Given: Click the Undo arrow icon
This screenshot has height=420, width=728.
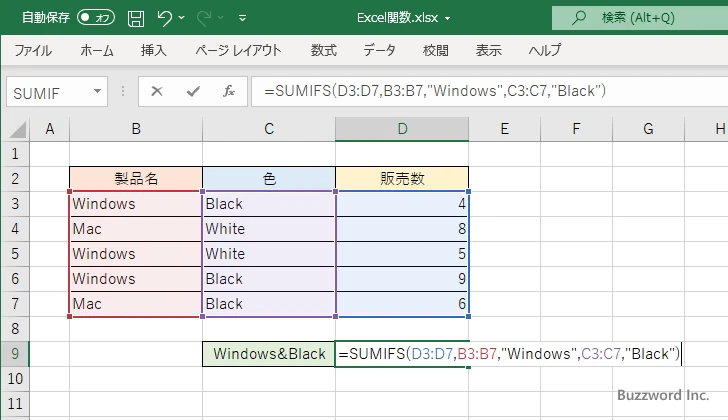Looking at the screenshot, I should tap(165, 18).
